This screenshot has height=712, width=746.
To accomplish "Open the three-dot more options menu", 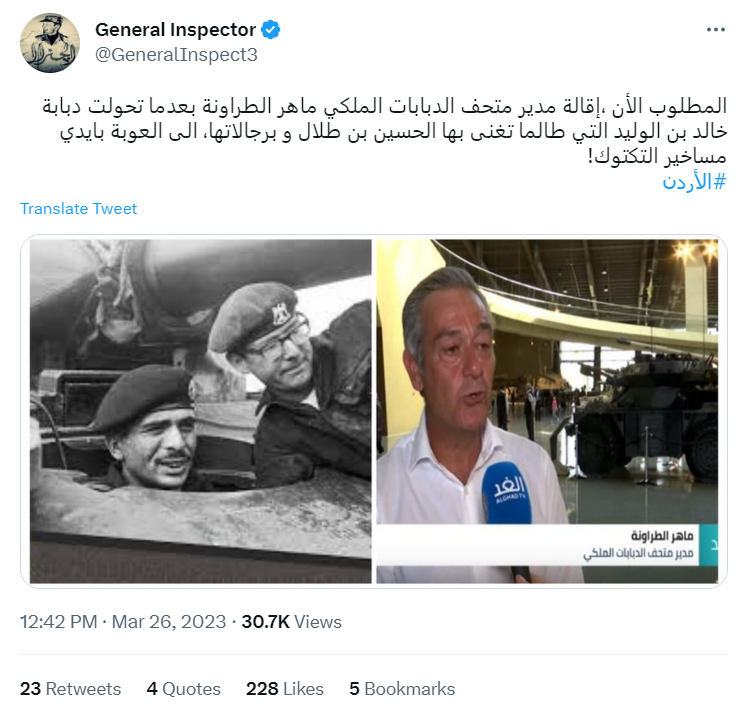I will (x=715, y=30).
